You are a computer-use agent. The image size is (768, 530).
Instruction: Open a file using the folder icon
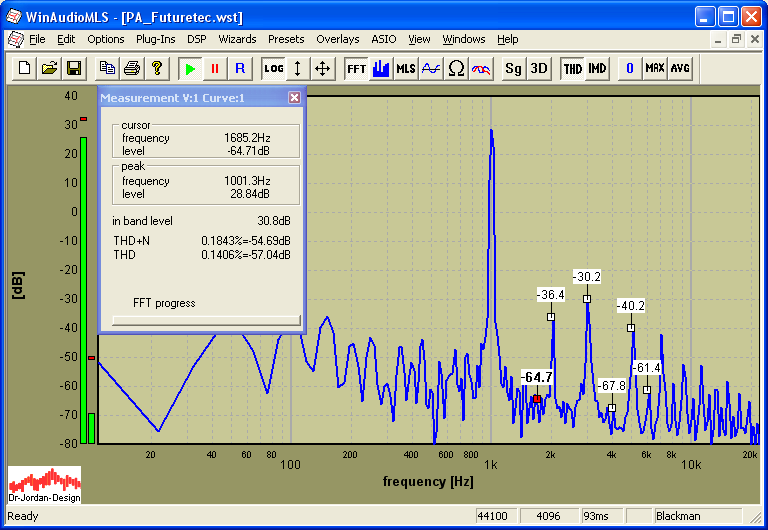coord(48,68)
